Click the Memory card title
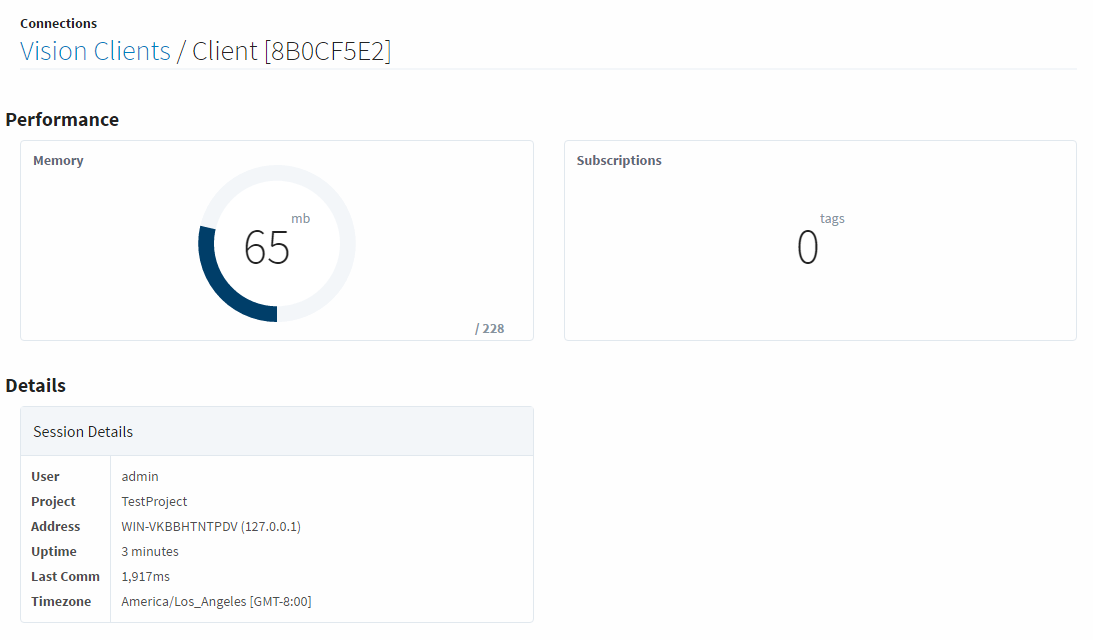 point(58,160)
